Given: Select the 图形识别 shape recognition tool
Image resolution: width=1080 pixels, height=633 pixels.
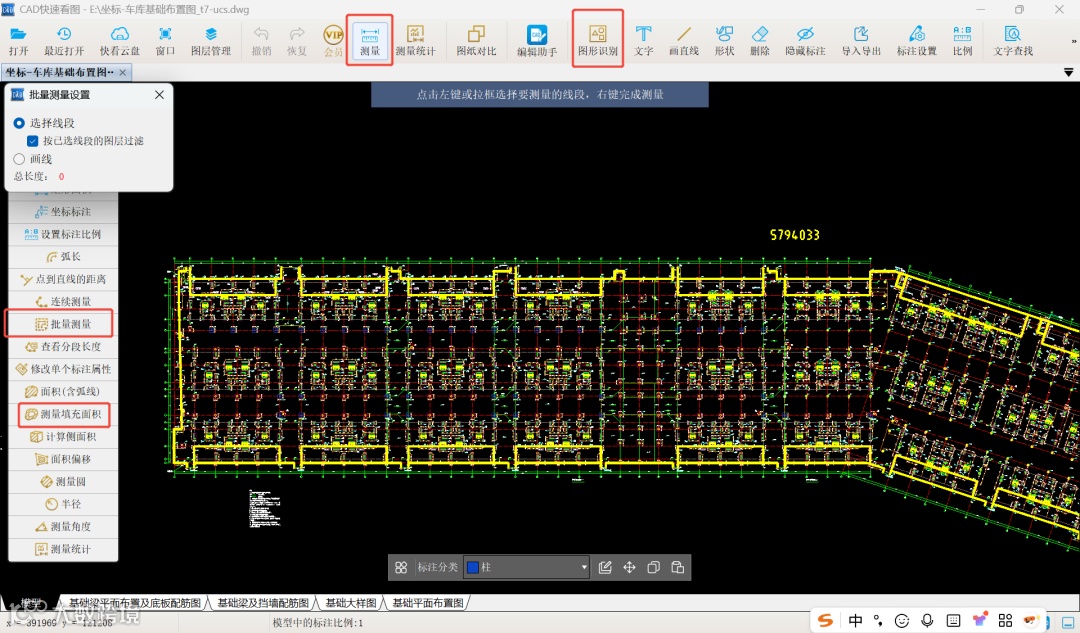Looking at the screenshot, I should [x=598, y=40].
